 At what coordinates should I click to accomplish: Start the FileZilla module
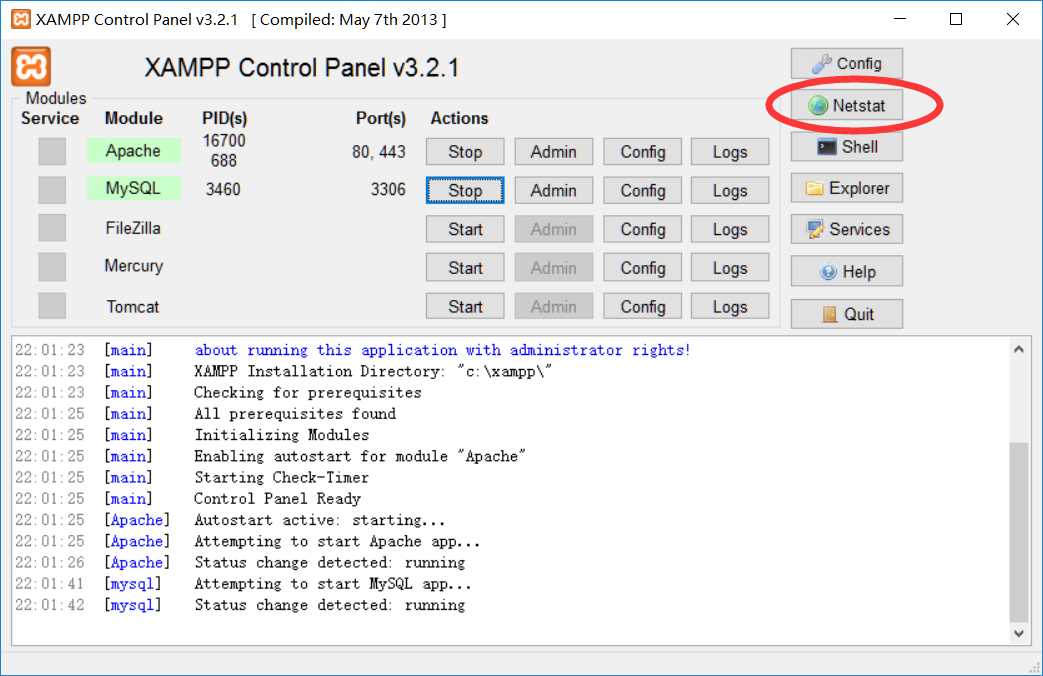(x=465, y=229)
